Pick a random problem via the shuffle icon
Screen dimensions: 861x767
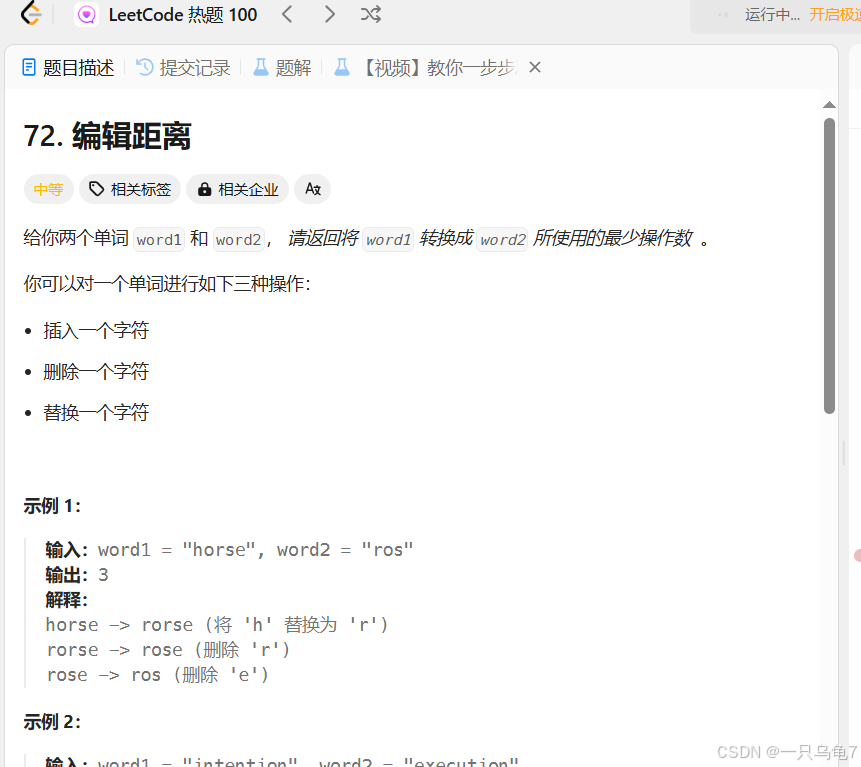click(x=371, y=14)
